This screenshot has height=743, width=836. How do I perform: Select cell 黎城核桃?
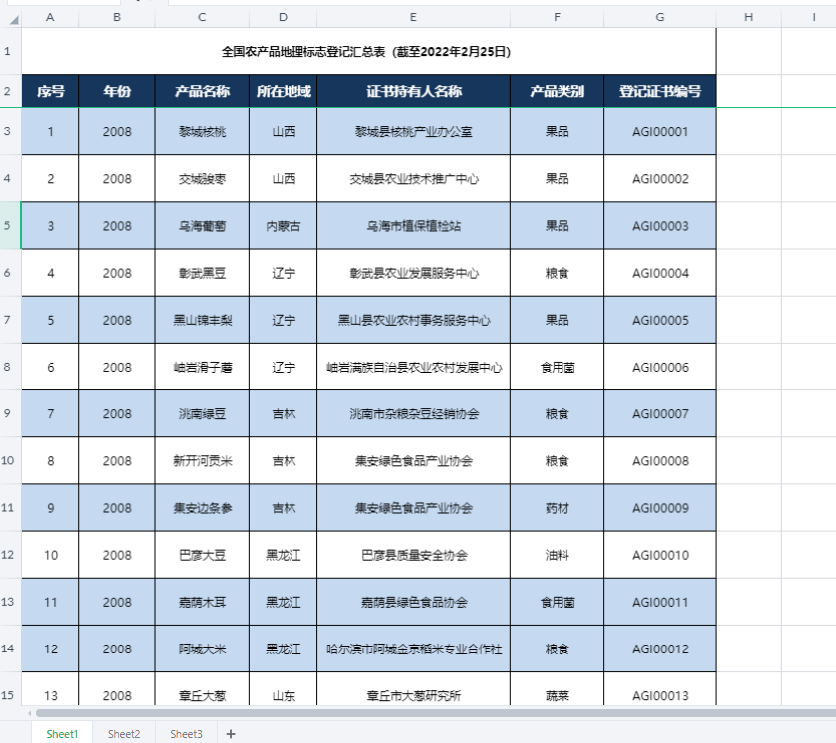coord(202,132)
